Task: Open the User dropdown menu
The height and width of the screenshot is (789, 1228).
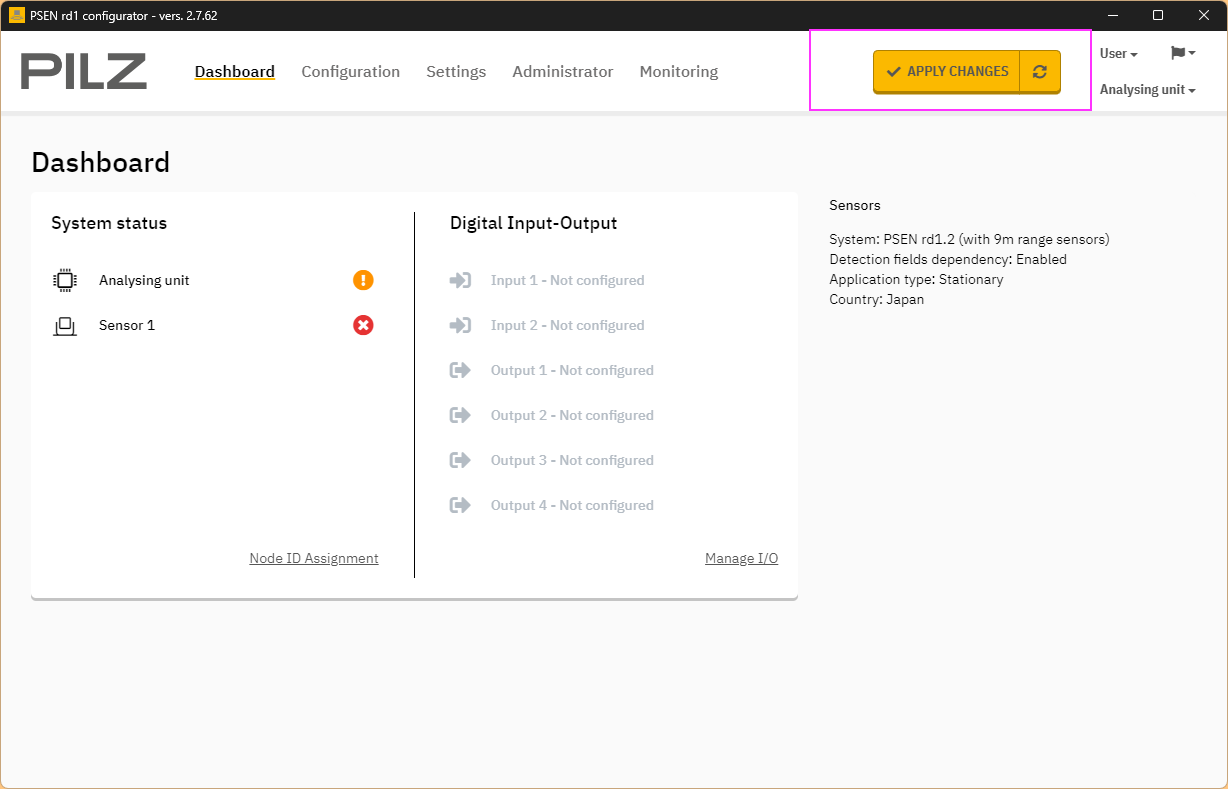Action: click(1119, 54)
